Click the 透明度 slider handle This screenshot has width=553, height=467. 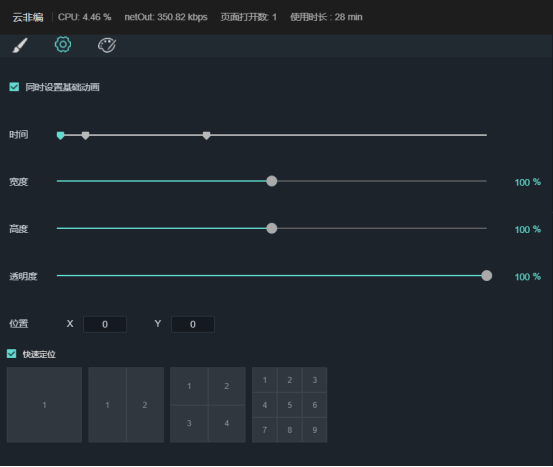click(x=487, y=276)
